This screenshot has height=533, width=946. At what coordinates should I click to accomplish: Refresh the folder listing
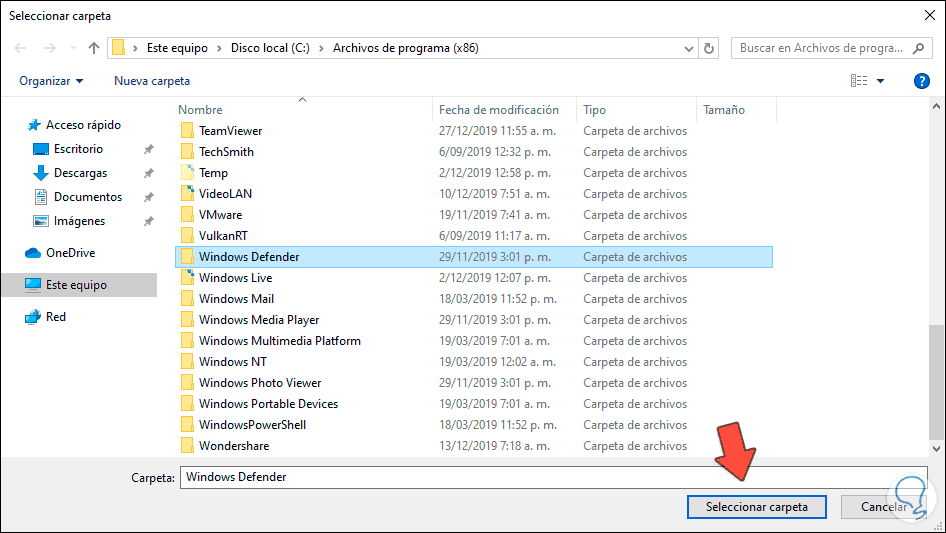[x=709, y=48]
